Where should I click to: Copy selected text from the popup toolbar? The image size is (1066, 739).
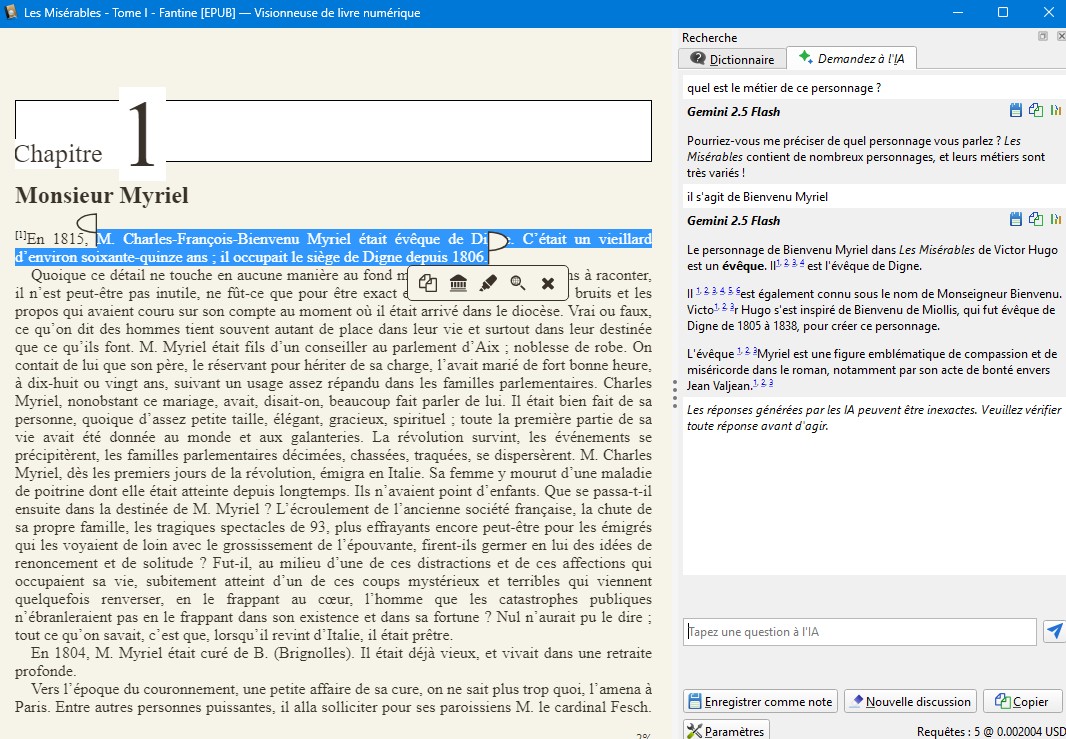[x=428, y=283]
